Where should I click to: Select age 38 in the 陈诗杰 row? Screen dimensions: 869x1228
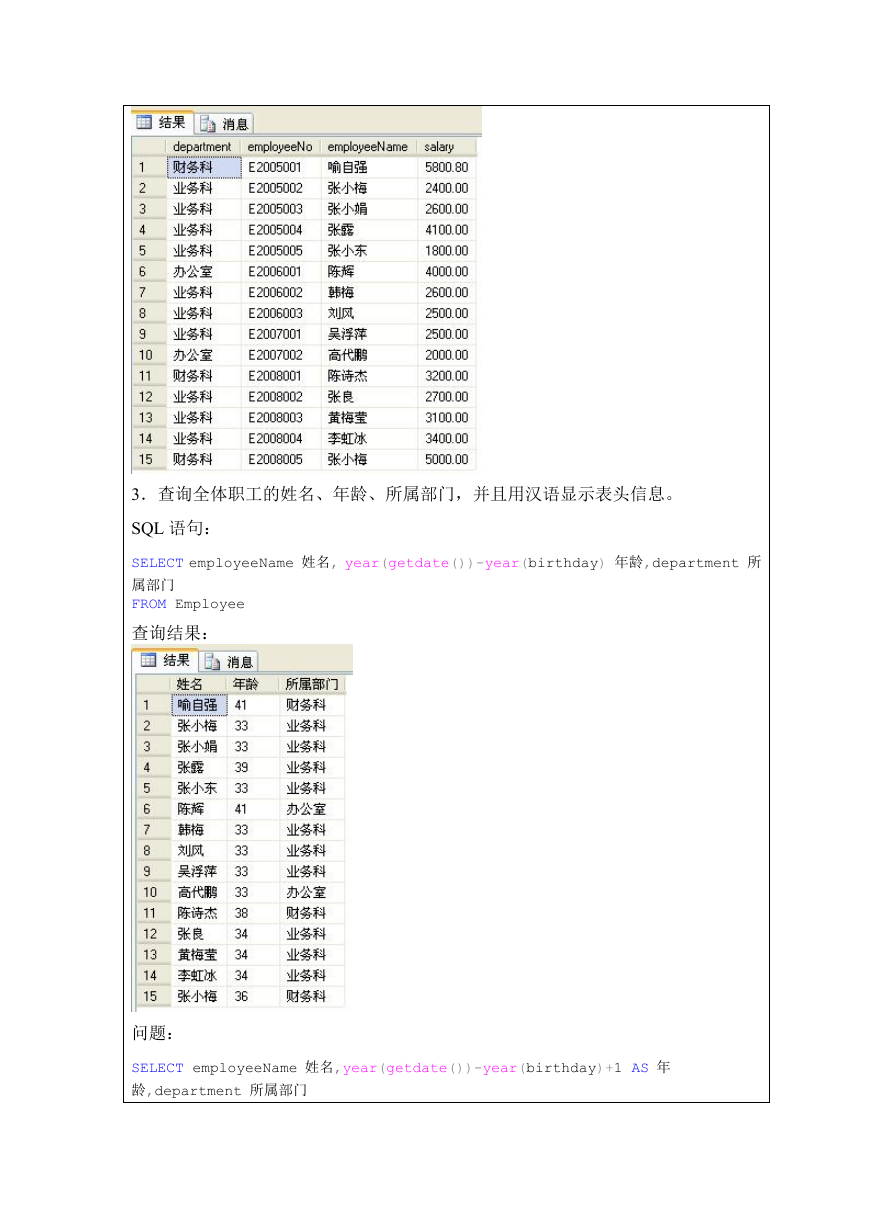click(x=254, y=913)
